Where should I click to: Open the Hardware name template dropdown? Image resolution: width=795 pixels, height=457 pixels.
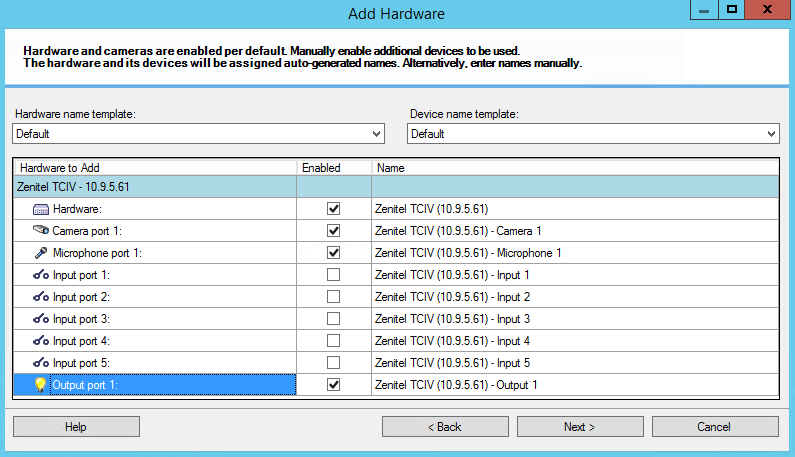pos(198,134)
